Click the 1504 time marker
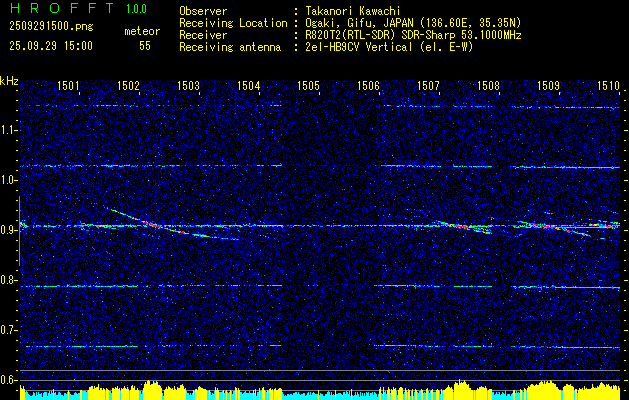 coord(249,85)
